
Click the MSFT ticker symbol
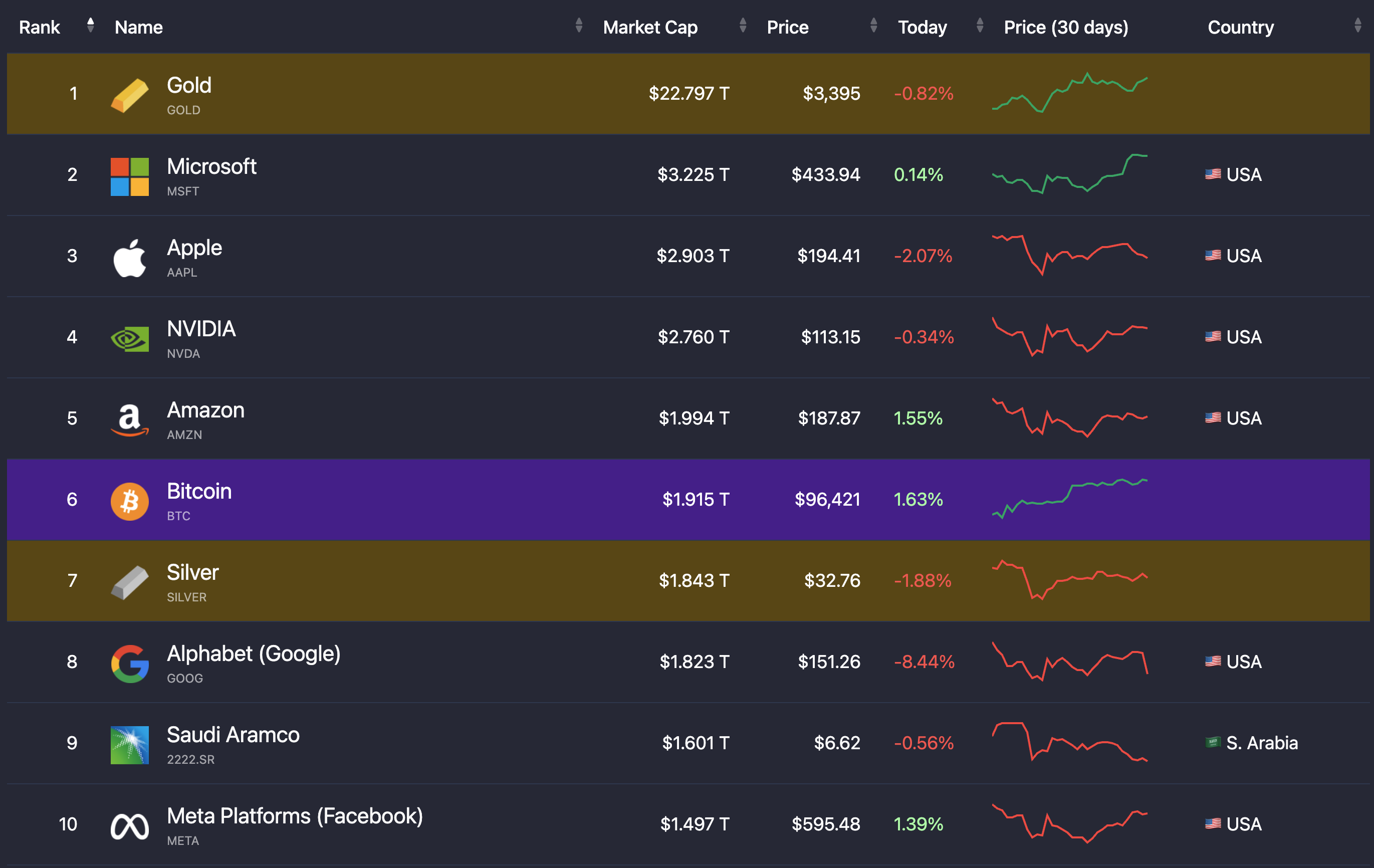point(182,192)
